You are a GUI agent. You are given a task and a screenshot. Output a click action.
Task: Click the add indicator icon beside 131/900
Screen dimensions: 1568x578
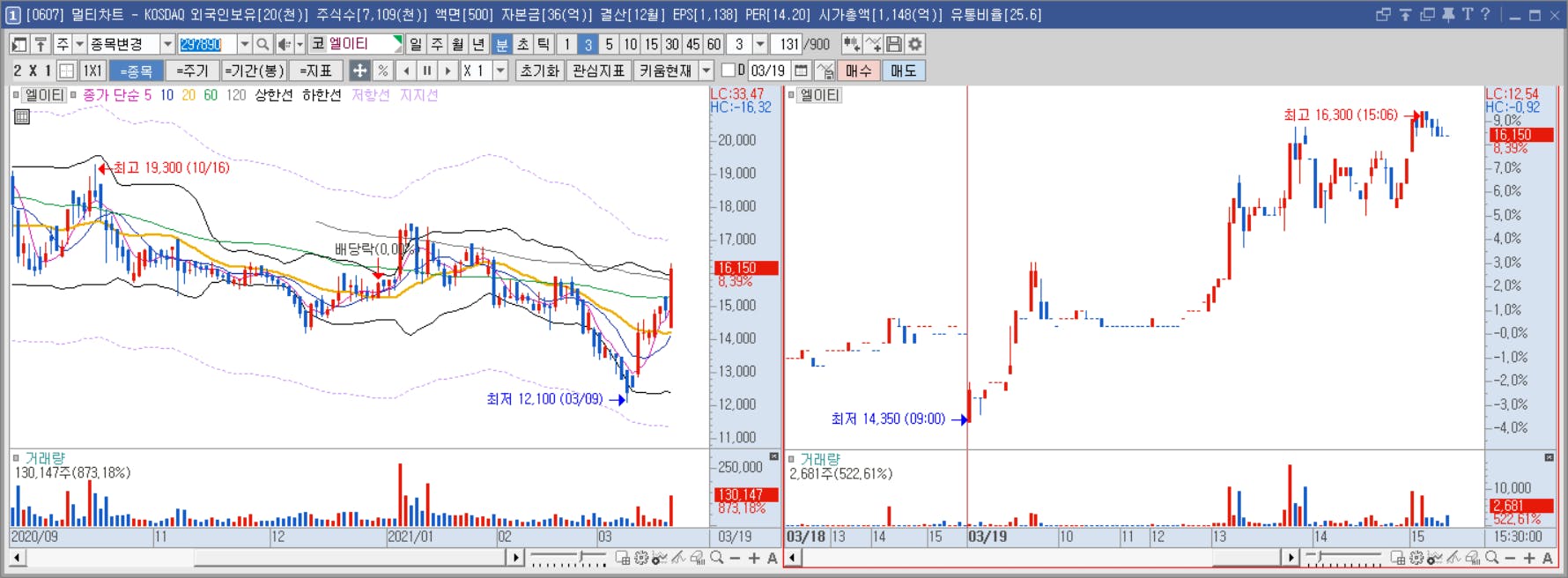coord(851,44)
